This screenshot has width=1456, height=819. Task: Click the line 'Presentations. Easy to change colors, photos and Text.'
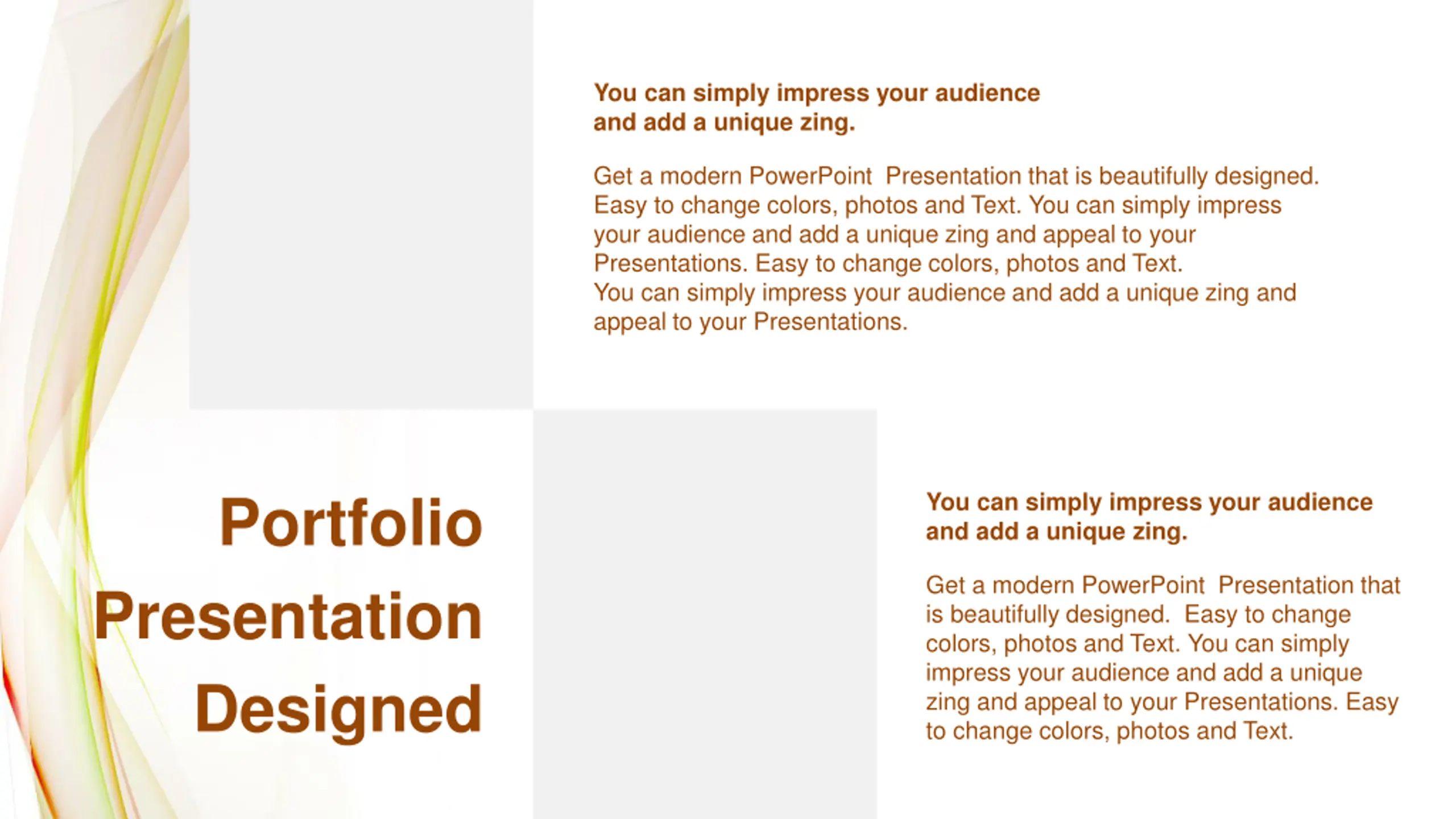click(888, 263)
